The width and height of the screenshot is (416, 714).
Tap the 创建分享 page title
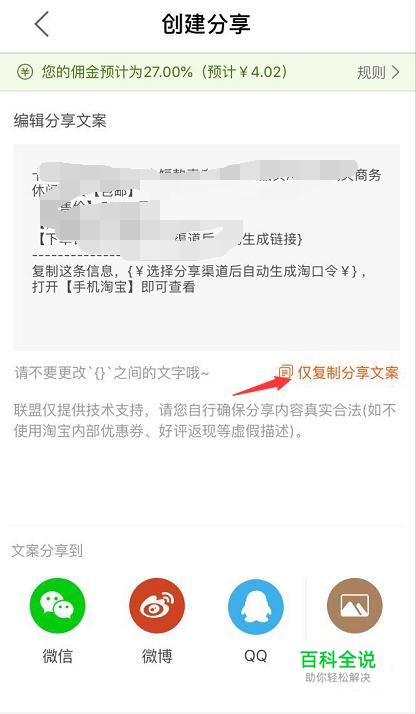(x=206, y=24)
